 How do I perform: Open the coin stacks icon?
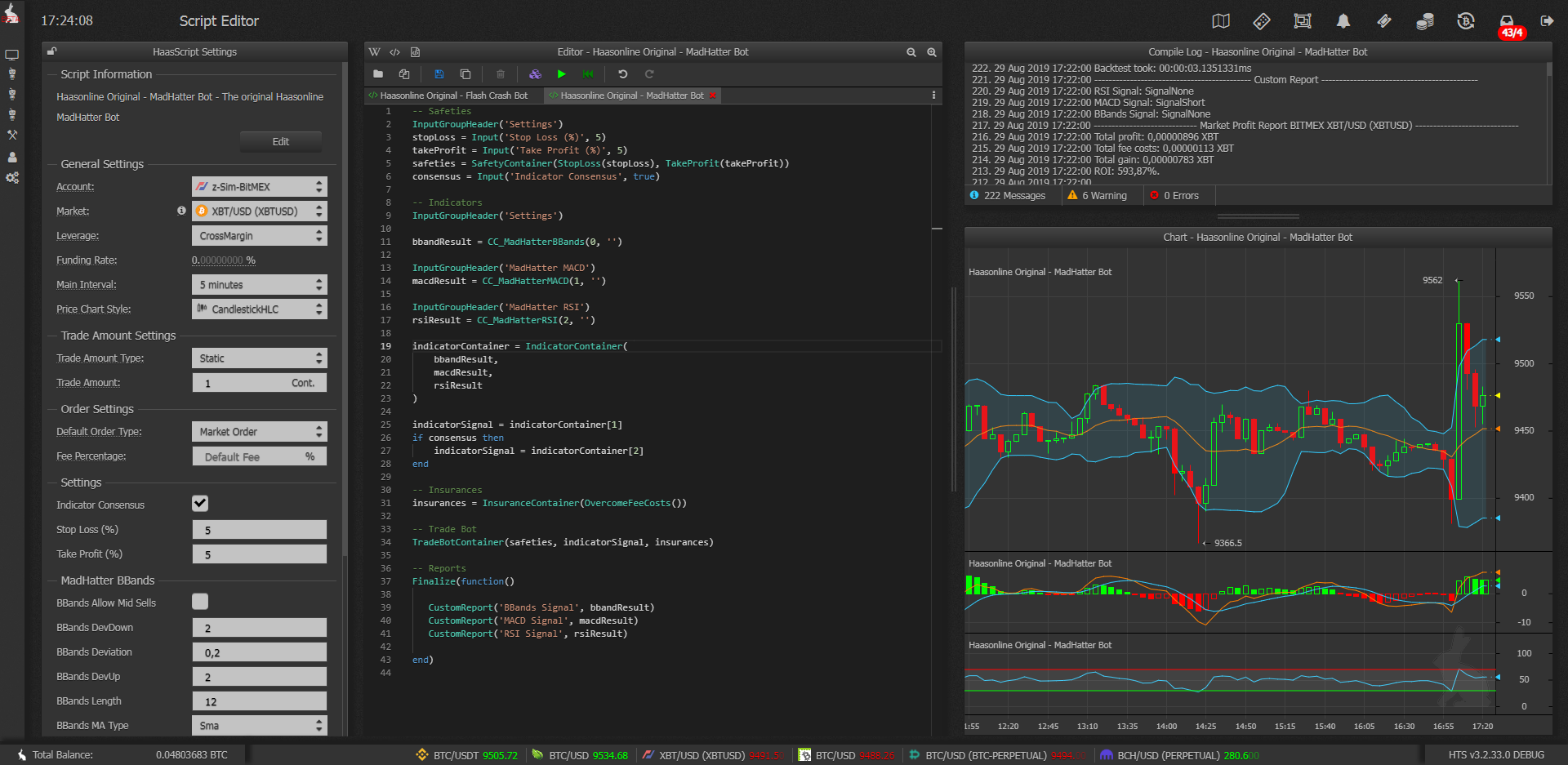[x=1425, y=21]
